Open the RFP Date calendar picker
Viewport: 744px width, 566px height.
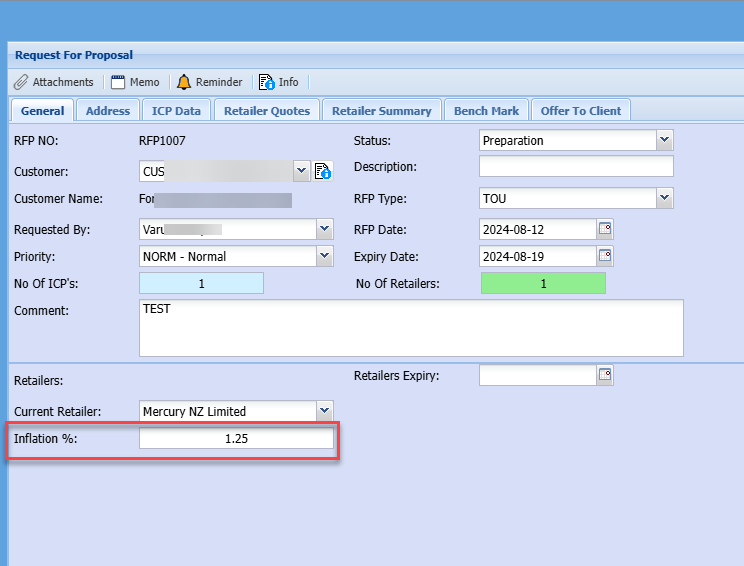(x=605, y=229)
